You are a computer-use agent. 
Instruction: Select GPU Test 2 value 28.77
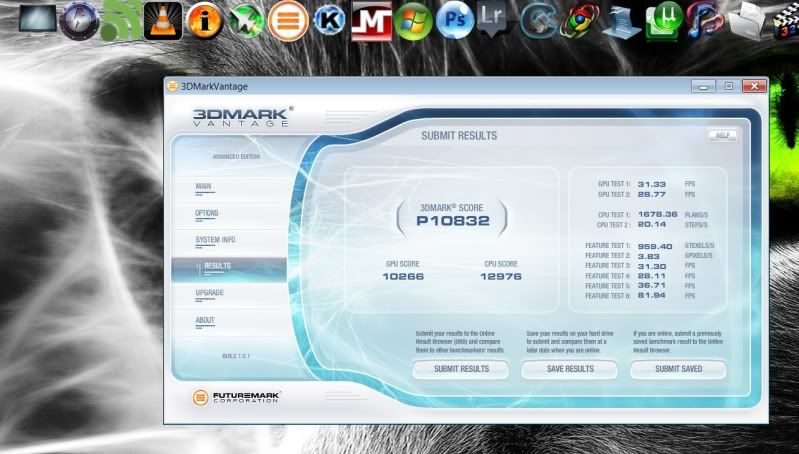[651, 195]
